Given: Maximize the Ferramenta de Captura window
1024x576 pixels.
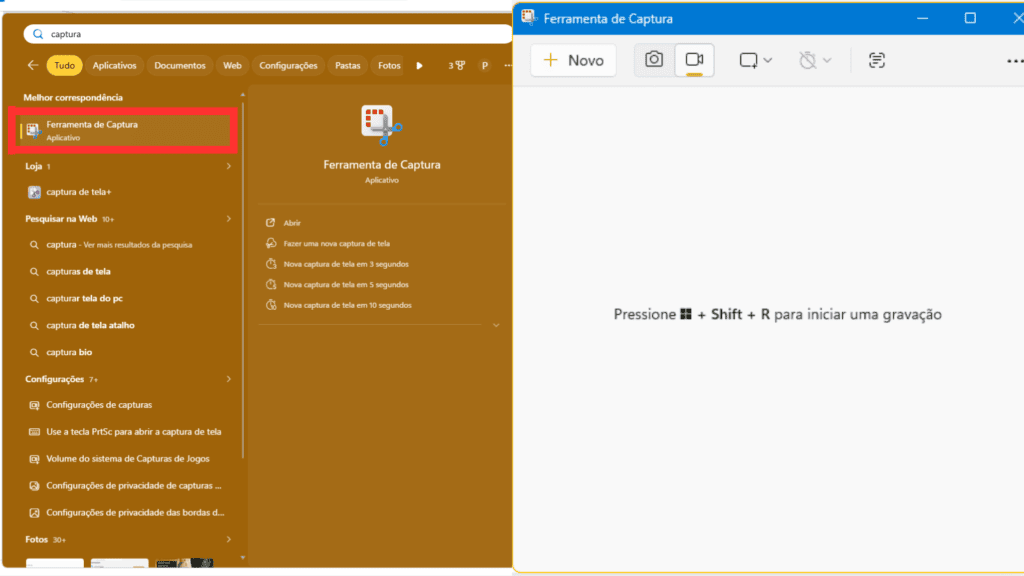Looking at the screenshot, I should tap(970, 18).
